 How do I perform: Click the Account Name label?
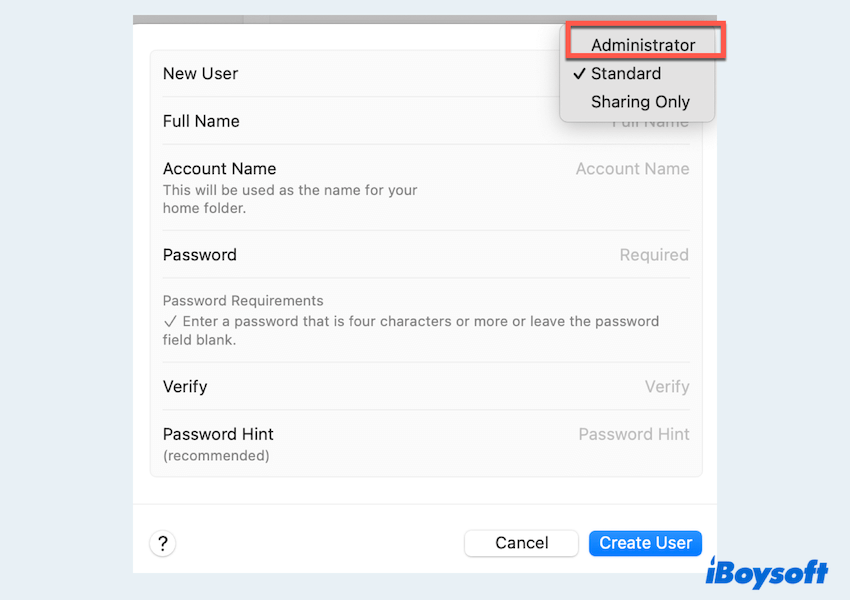pos(219,169)
